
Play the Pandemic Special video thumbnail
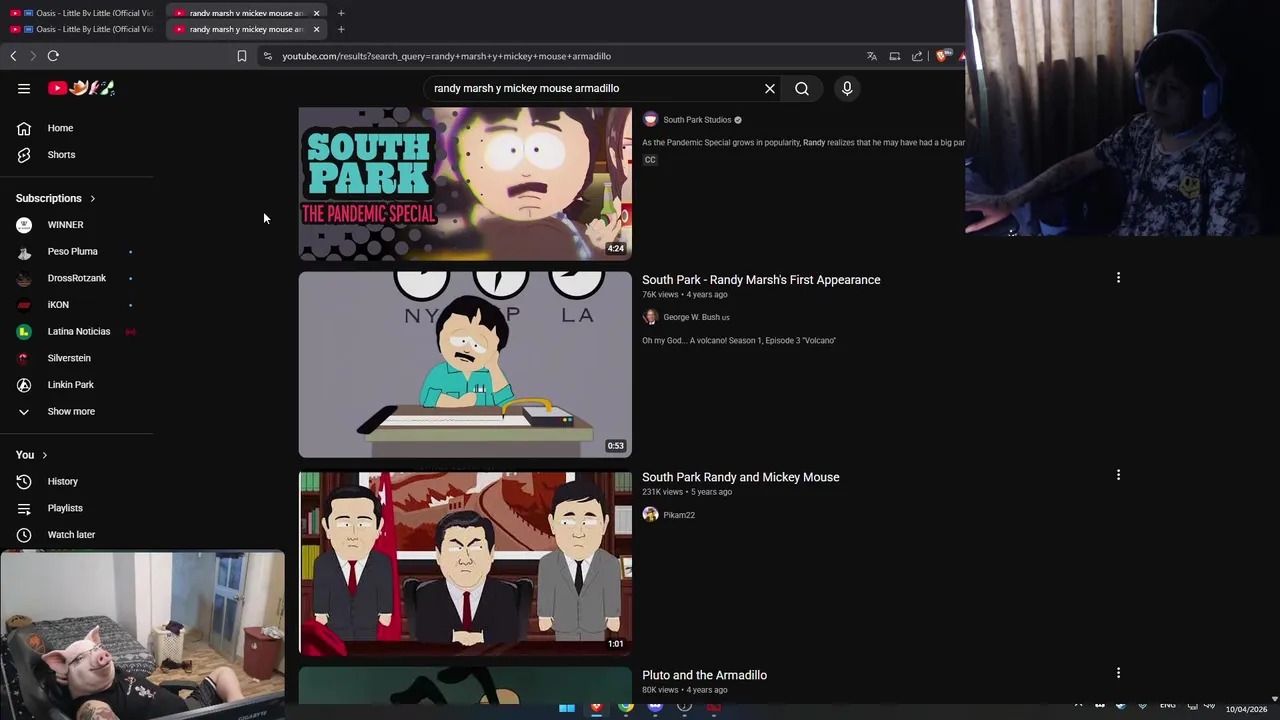coord(465,183)
